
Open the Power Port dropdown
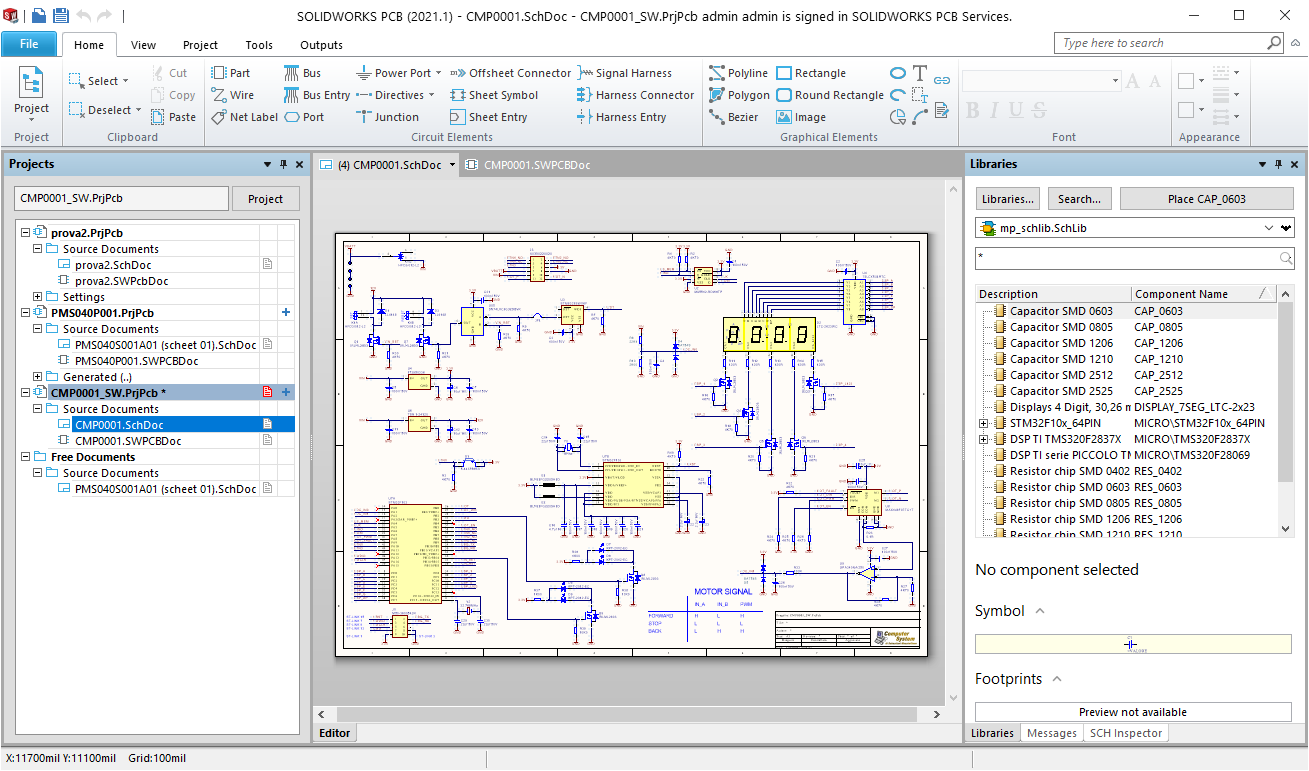click(x=438, y=73)
